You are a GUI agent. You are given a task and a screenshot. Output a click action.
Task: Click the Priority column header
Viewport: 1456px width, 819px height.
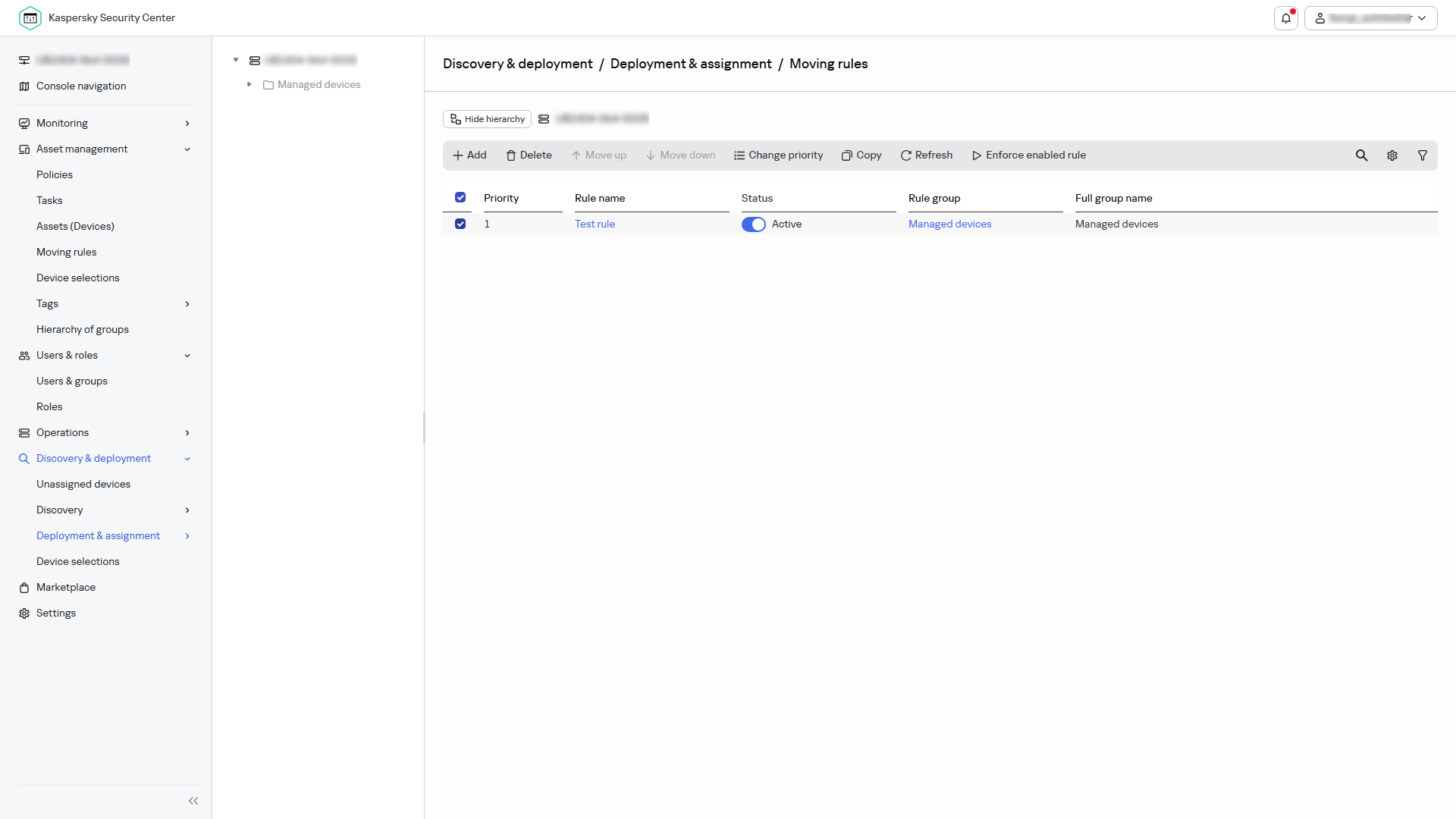[501, 198]
